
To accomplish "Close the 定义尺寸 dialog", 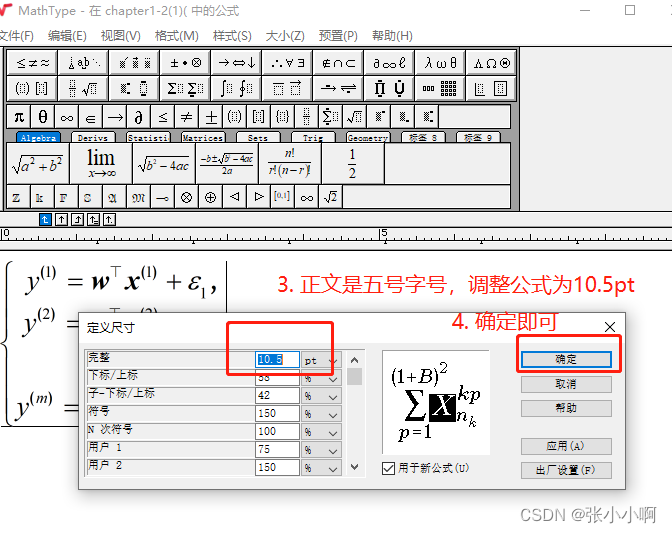I will pos(610,327).
